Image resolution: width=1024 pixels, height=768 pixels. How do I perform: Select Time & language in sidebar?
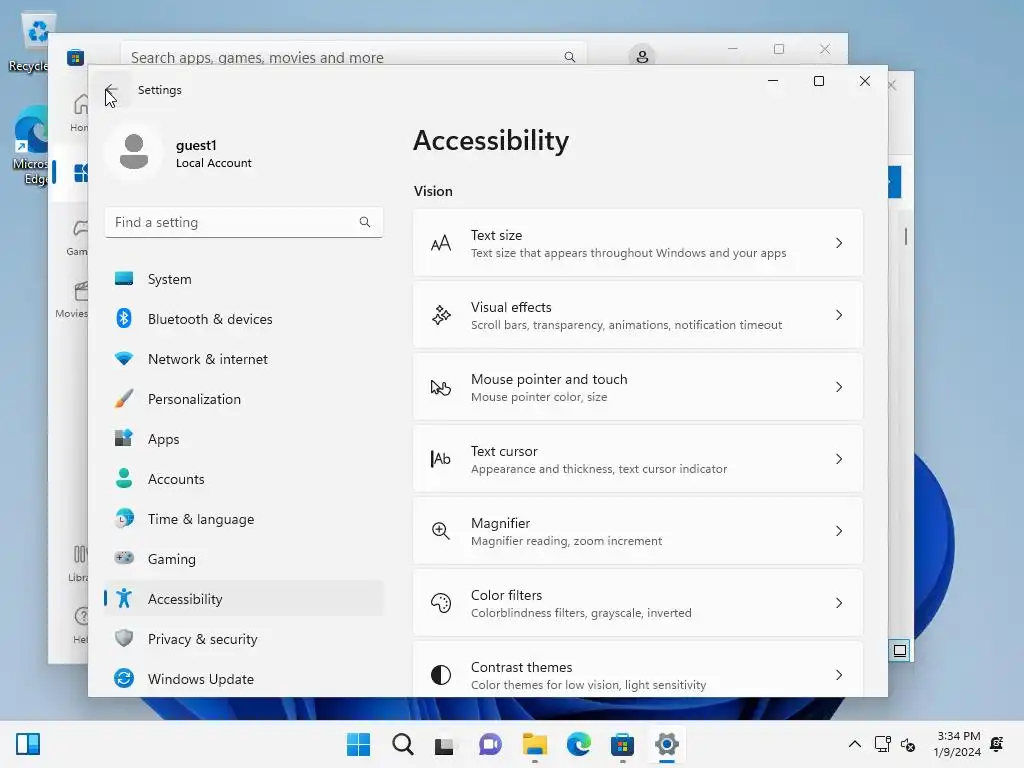tap(244, 519)
